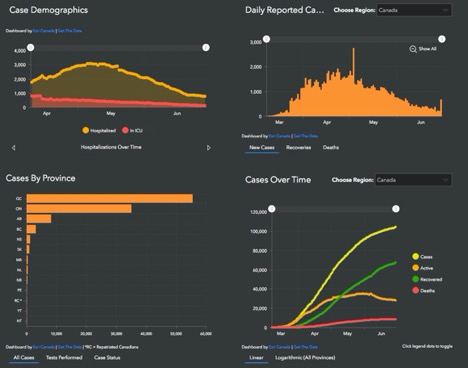Open Daily Reported Cases region dropdown
This screenshot has width=468, height=368.
(414, 10)
